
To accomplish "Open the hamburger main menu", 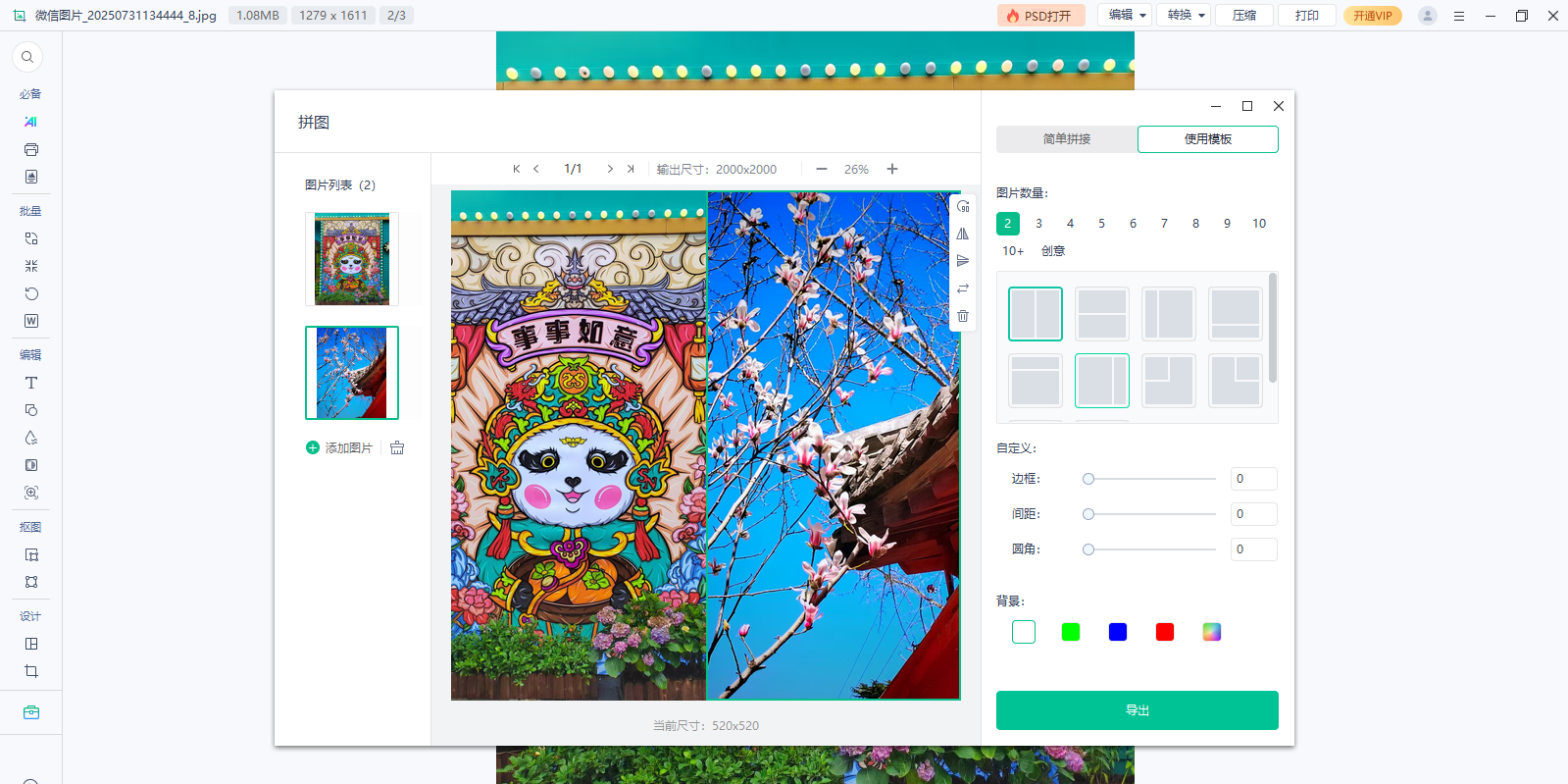I will tap(1459, 16).
